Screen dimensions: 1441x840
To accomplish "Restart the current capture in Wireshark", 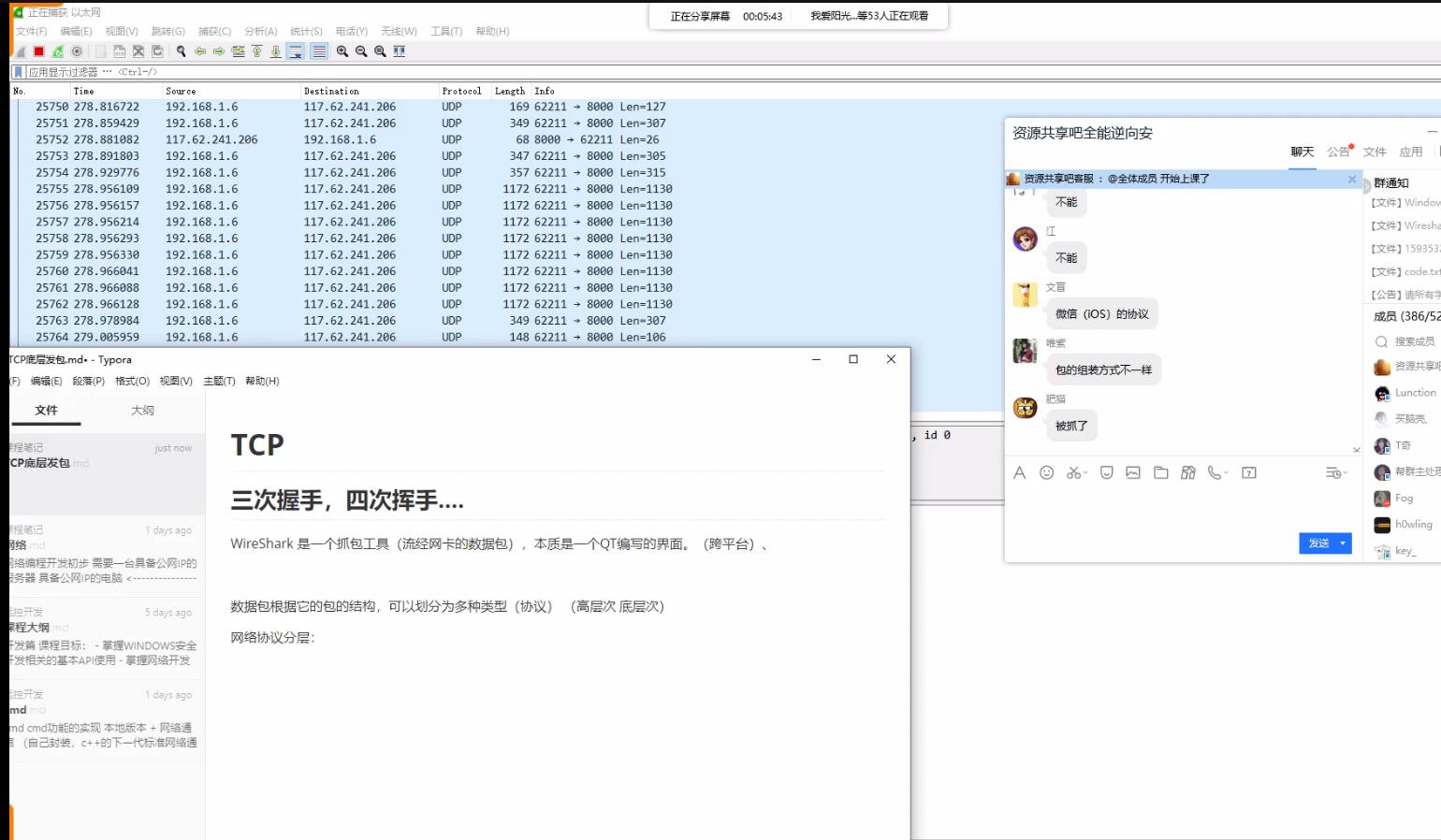I will [58, 51].
